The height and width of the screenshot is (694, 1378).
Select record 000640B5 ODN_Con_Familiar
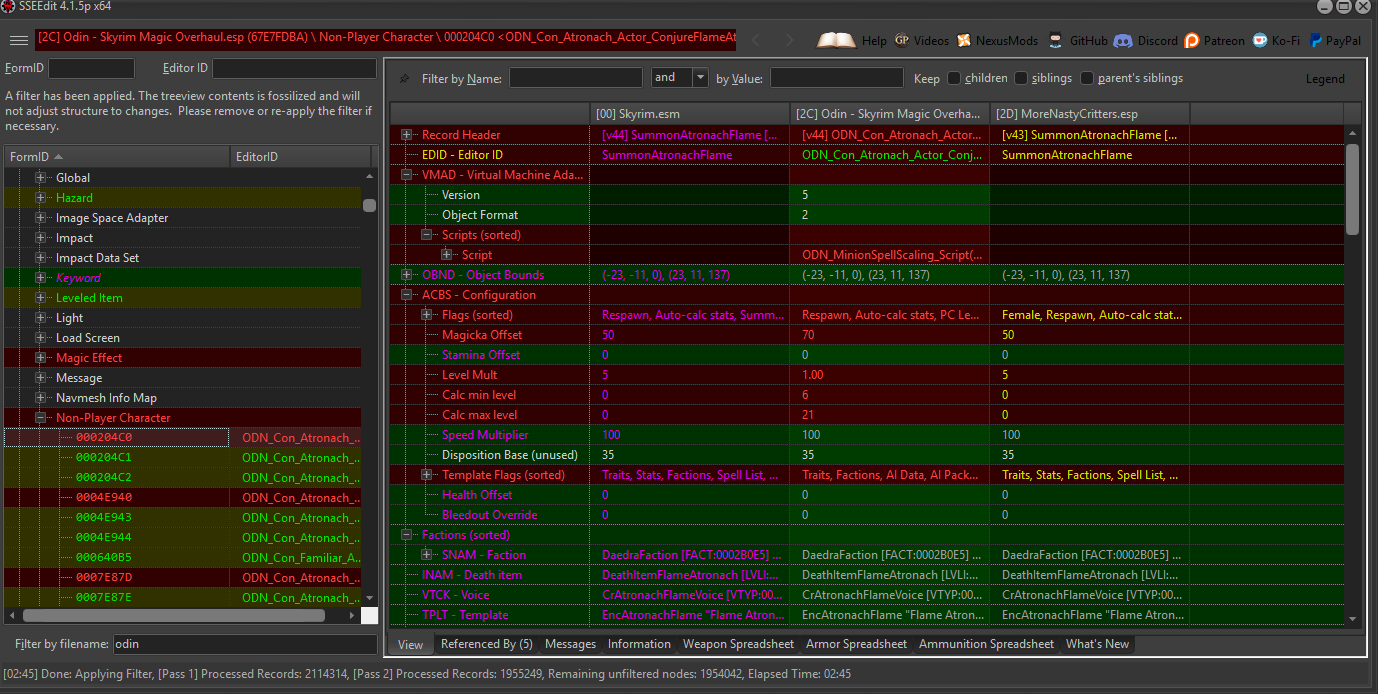104,558
